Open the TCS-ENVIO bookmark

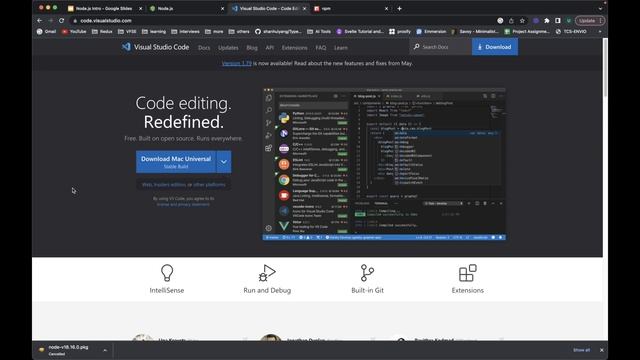(x=571, y=31)
